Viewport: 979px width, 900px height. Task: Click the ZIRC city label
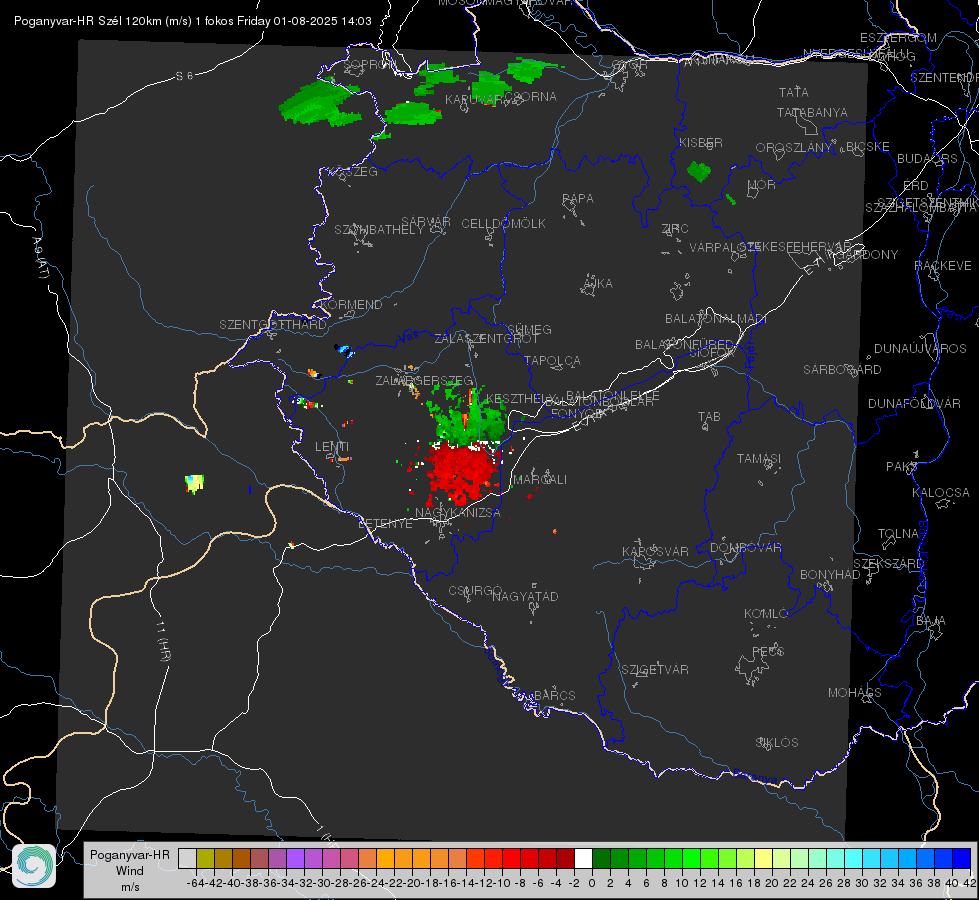coord(675,228)
